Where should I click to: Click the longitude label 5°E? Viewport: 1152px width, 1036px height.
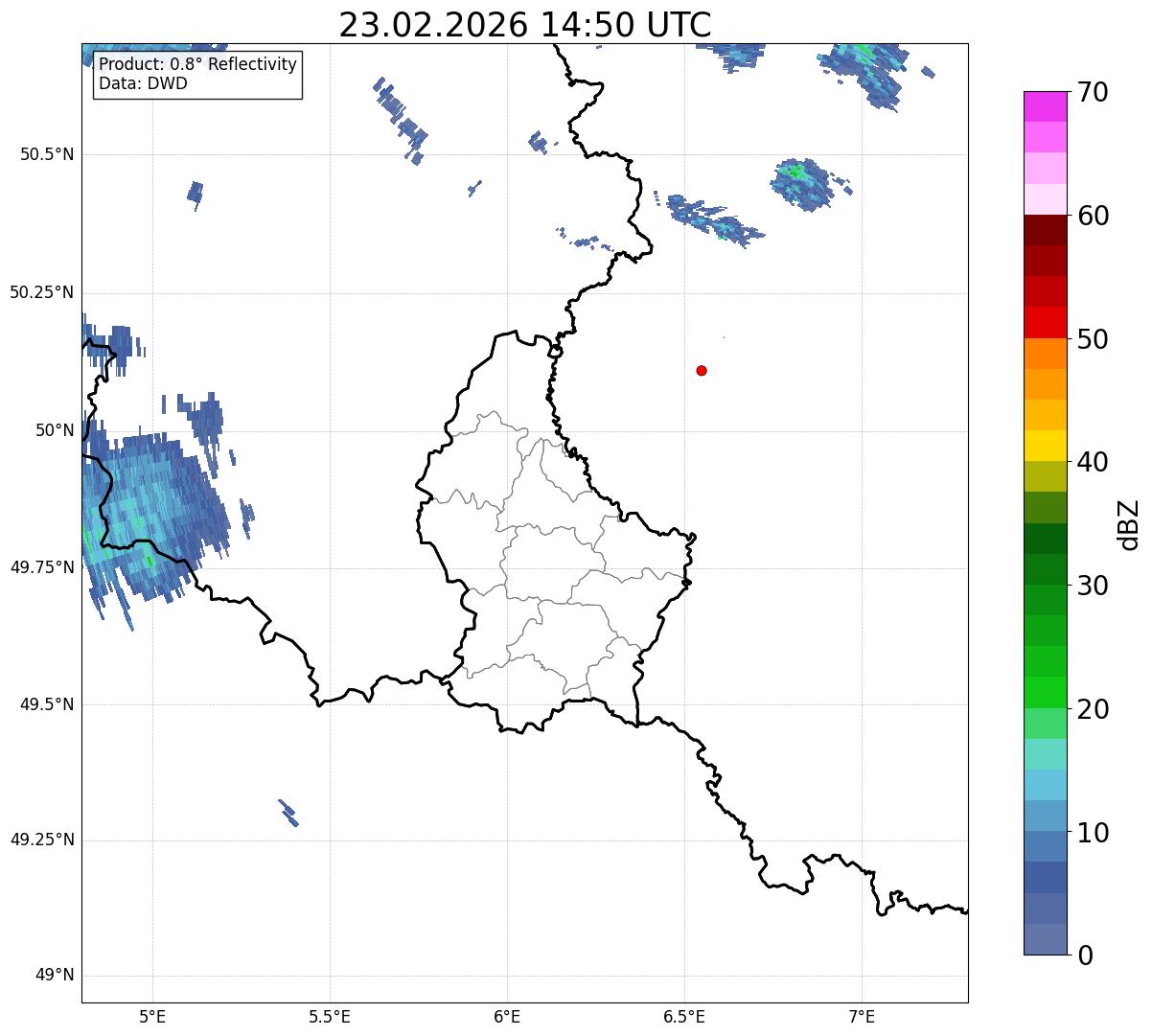click(x=152, y=1017)
